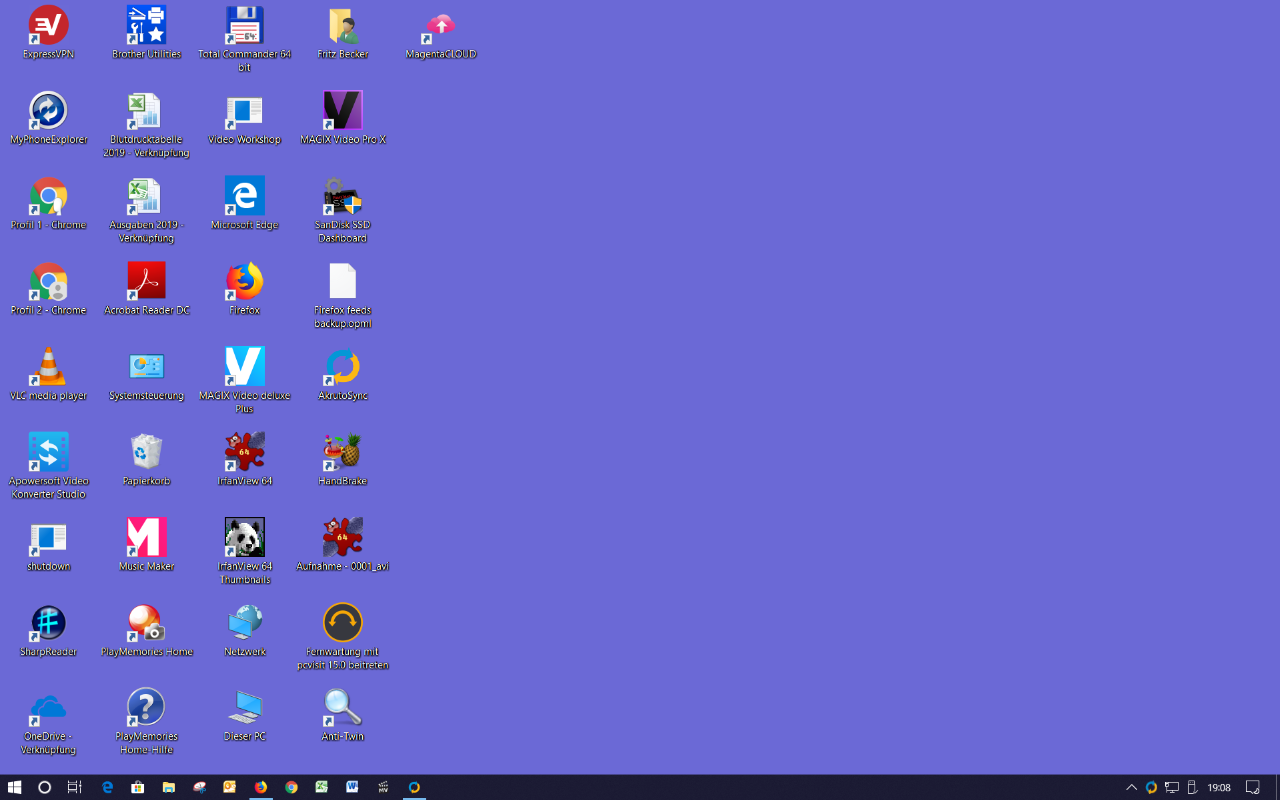Click the AkrutoSync tray icon
Screen dimensions: 1280x800
point(1152,787)
